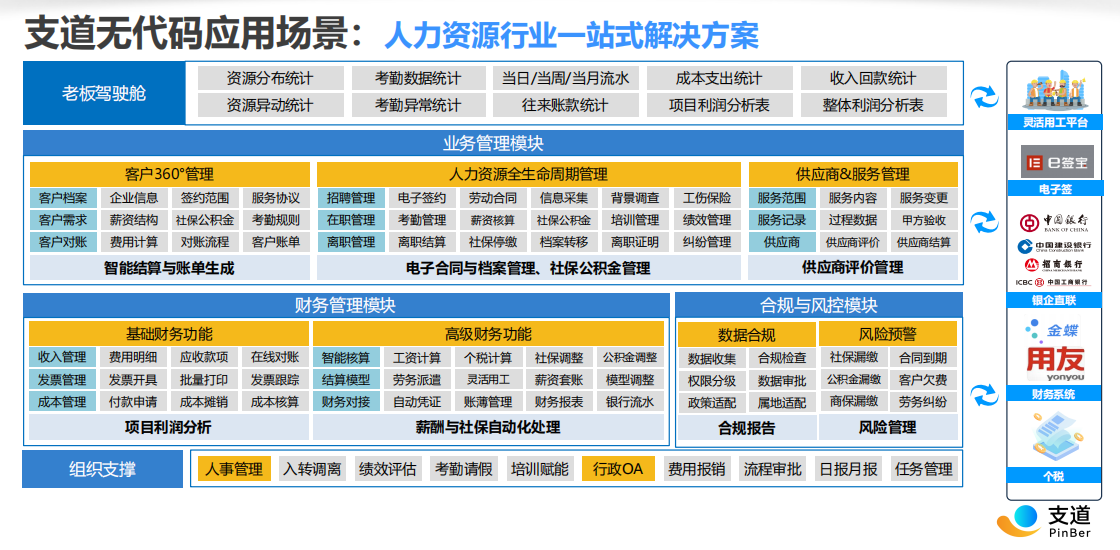
Task: Click the sync arrows beside 老板驾驶舱 row
Action: click(984, 96)
